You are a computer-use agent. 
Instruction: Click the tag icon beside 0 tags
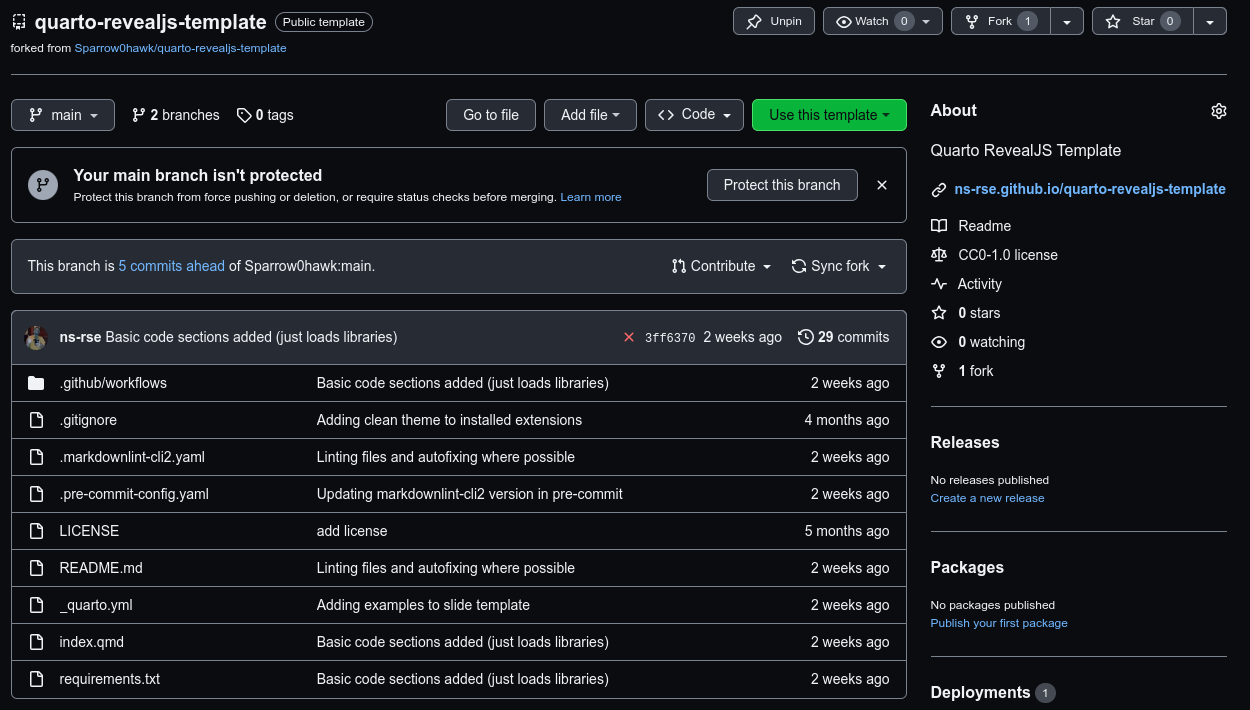pyautogui.click(x=244, y=115)
